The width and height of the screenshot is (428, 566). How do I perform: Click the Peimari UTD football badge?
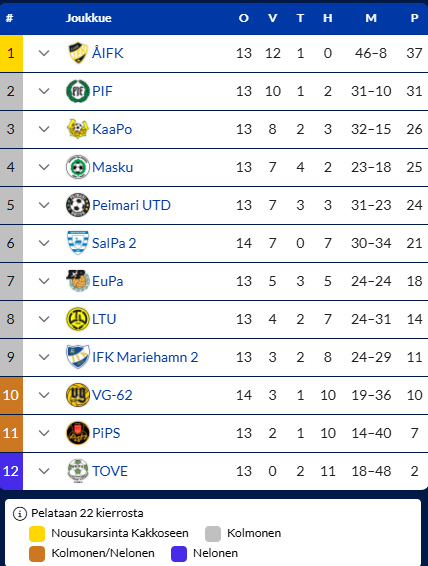click(78, 205)
